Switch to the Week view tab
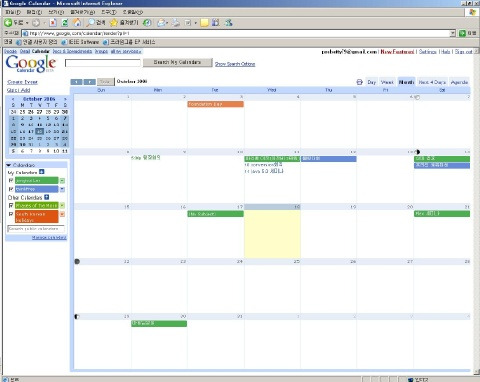The image size is (480, 382). point(387,82)
